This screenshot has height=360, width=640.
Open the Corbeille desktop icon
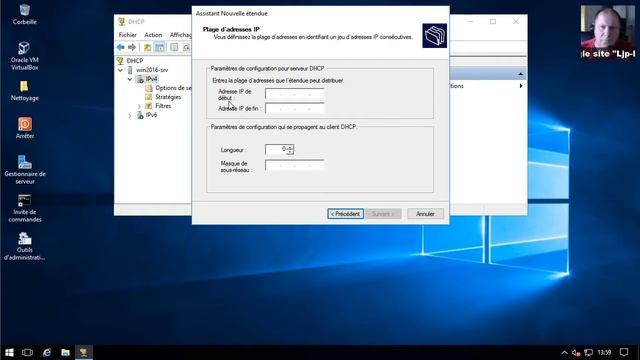(24, 14)
